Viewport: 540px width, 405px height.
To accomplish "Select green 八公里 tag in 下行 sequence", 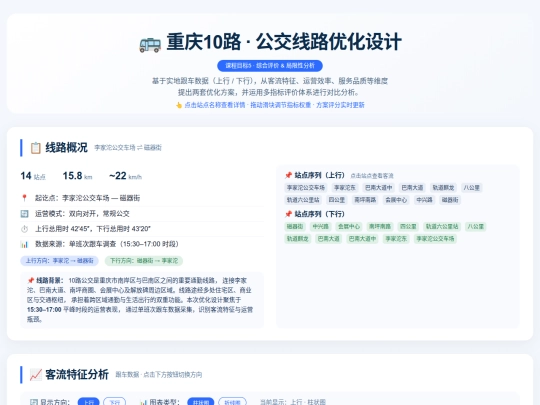I will click(x=476, y=226).
